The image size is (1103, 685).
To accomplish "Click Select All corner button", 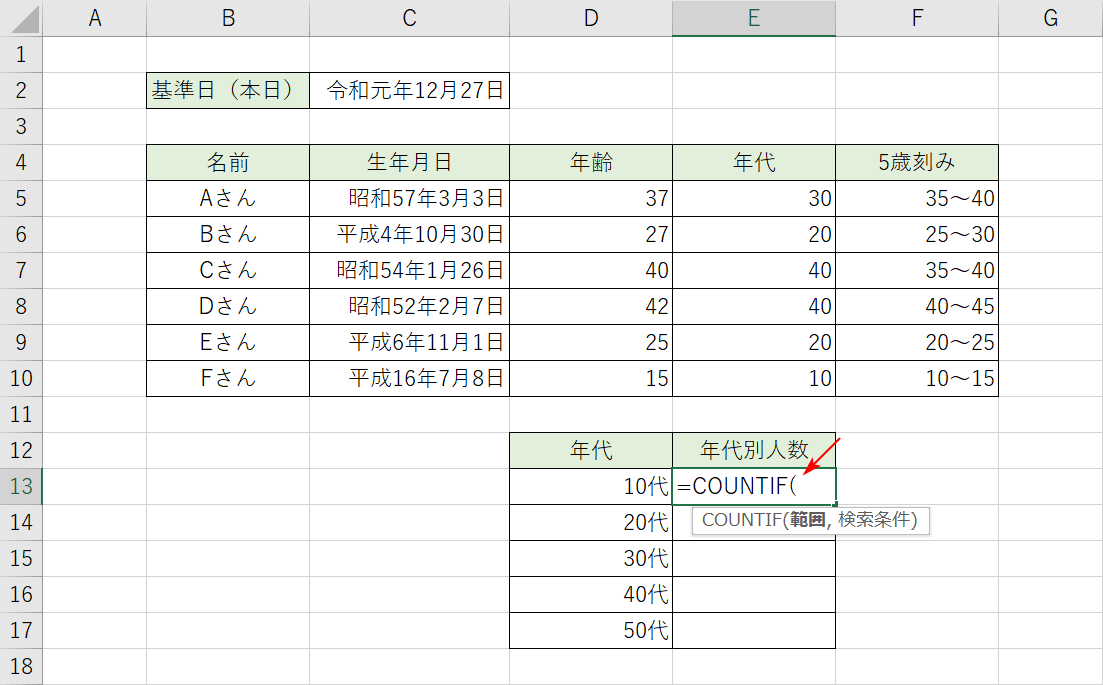I will click(x=23, y=17).
